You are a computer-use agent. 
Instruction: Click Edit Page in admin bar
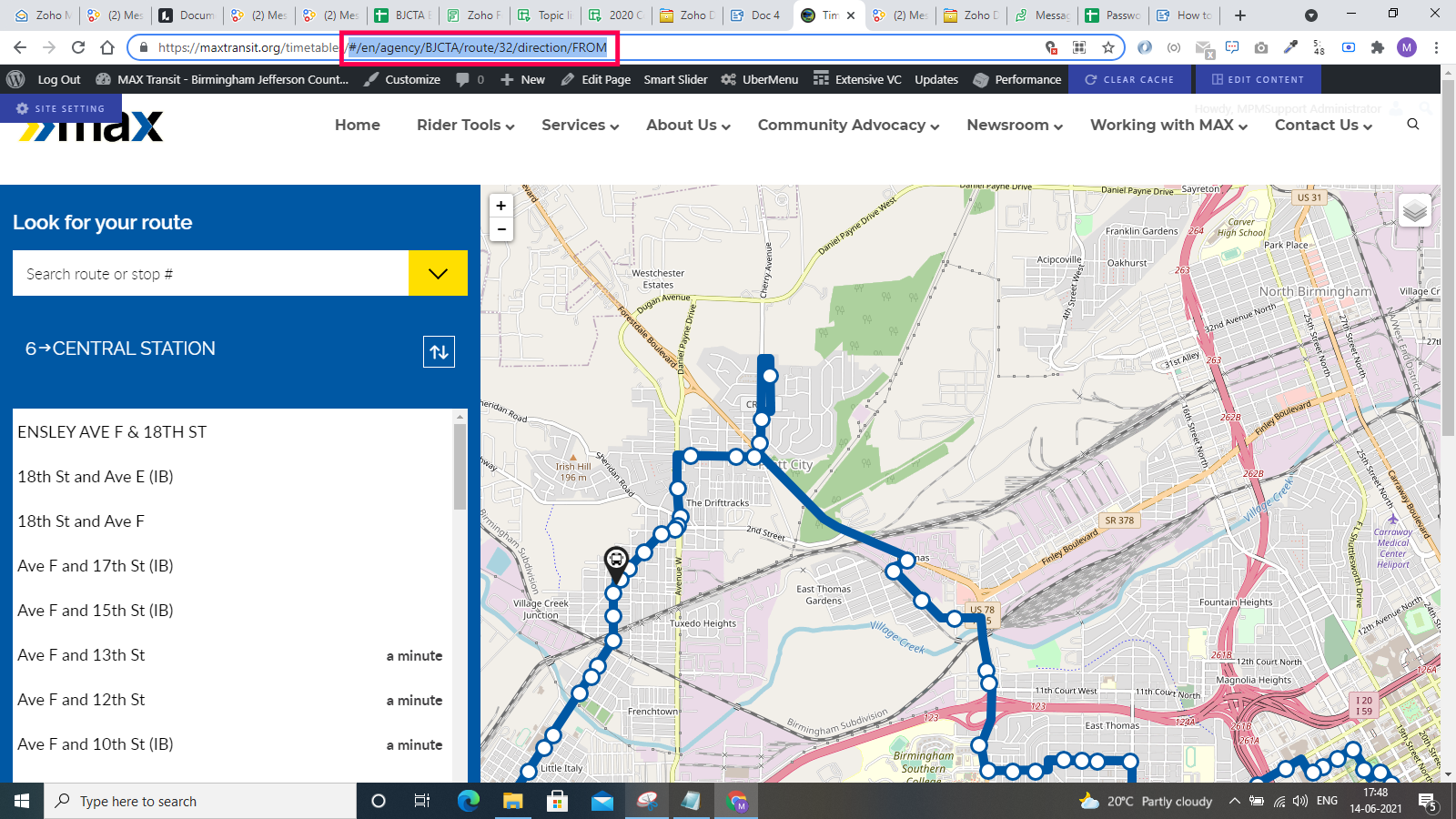[596, 79]
